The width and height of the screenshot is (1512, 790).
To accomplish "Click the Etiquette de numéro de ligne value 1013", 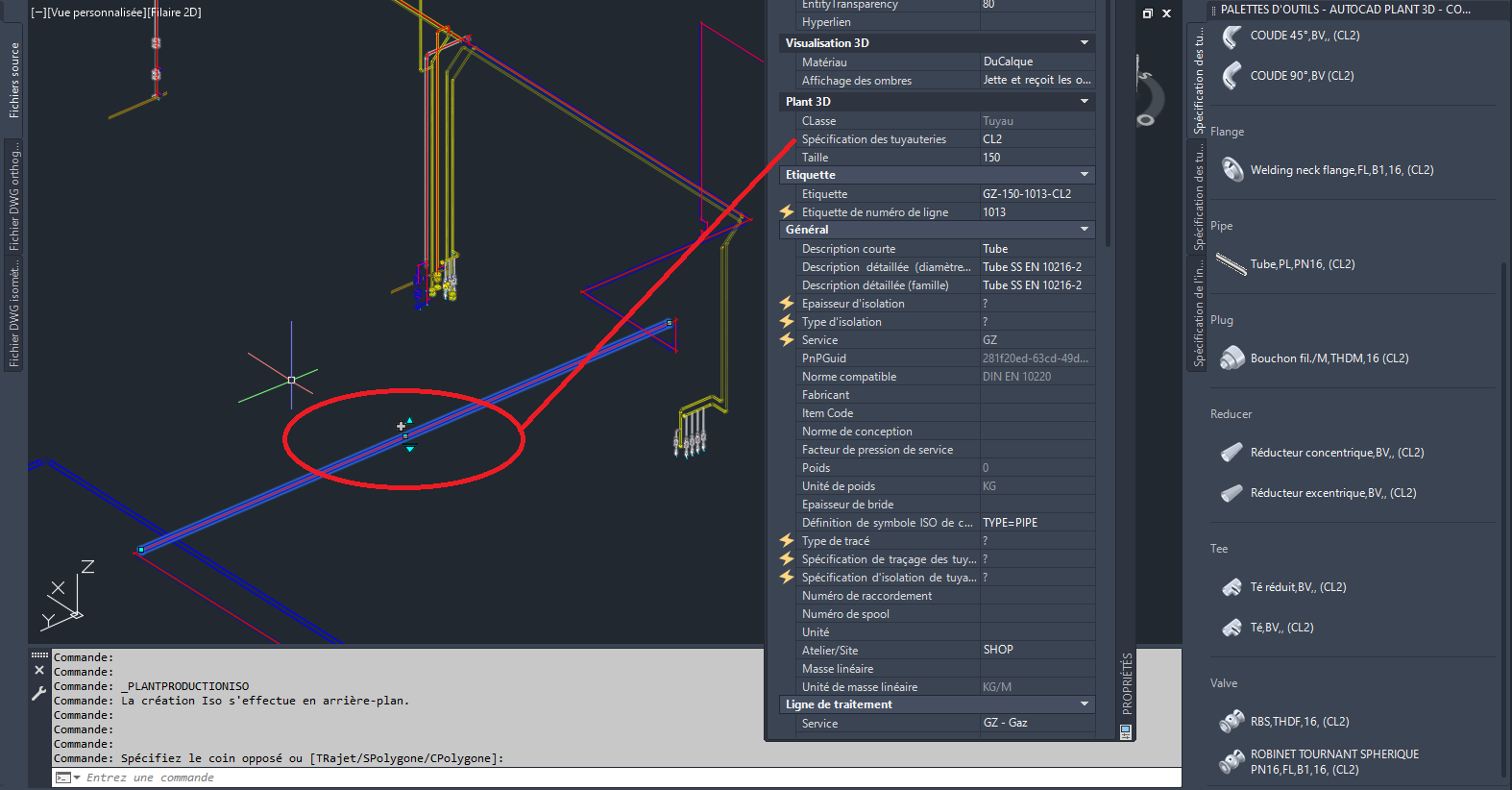I will point(1037,212).
